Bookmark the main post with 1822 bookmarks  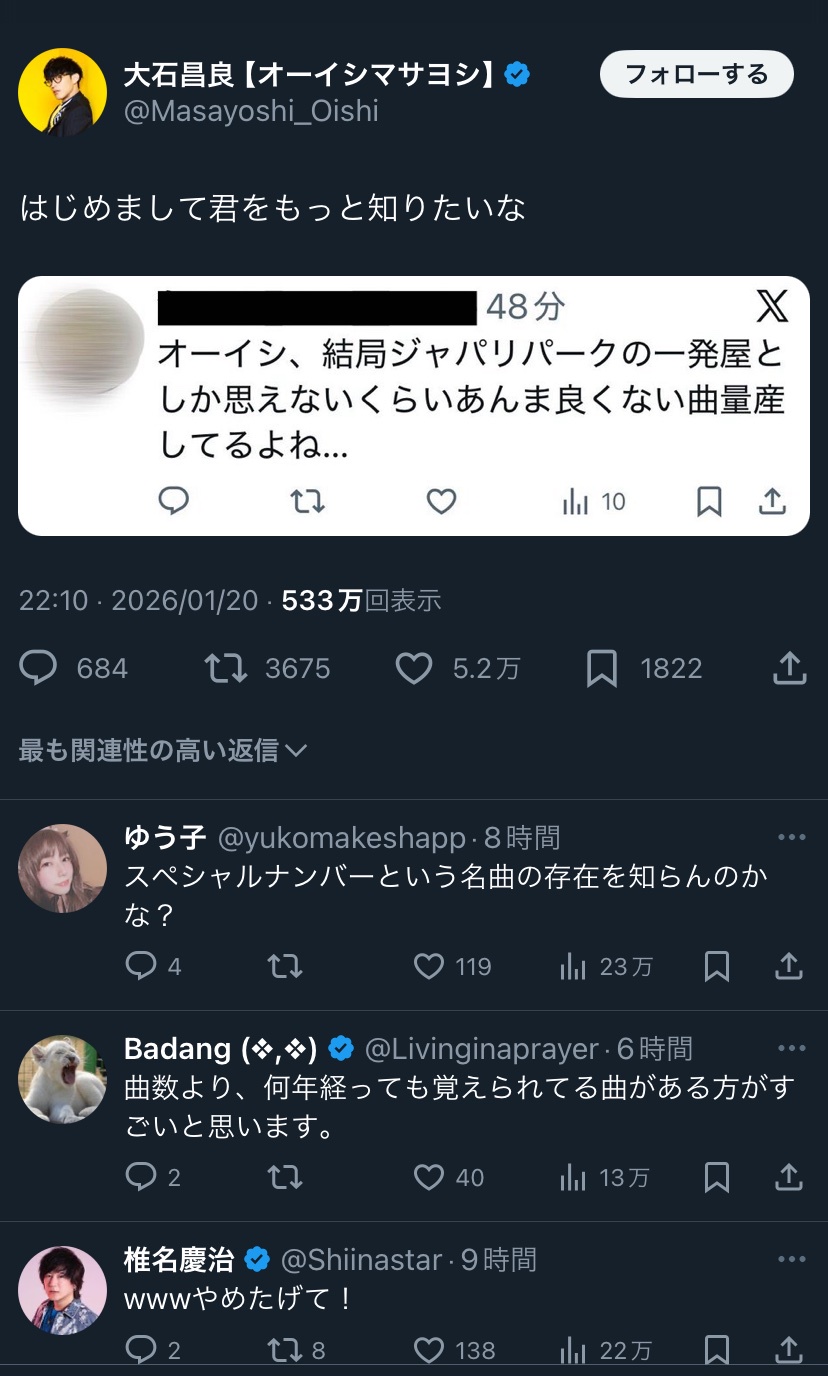[602, 668]
